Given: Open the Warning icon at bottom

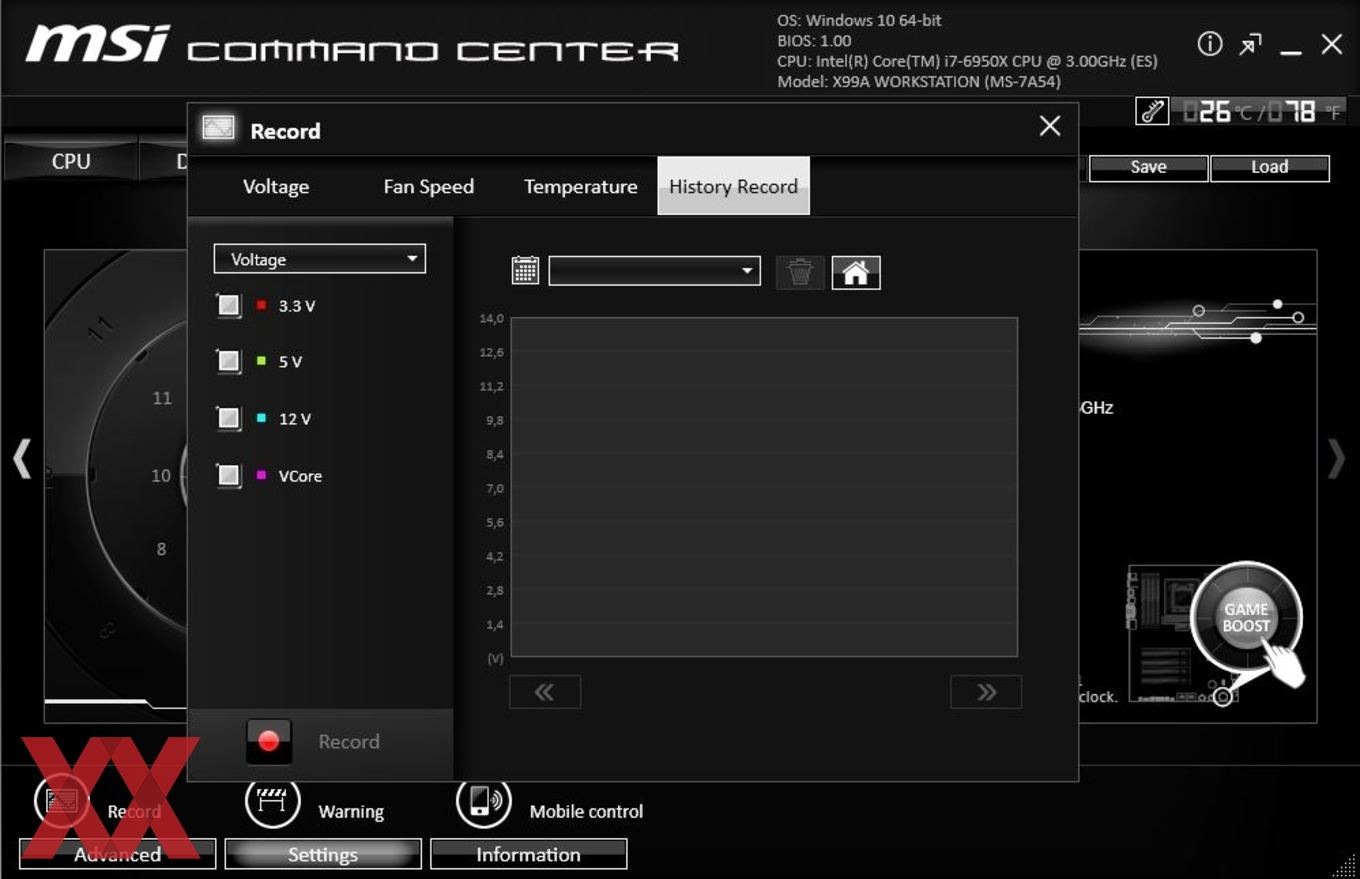Looking at the screenshot, I should pos(273,801).
